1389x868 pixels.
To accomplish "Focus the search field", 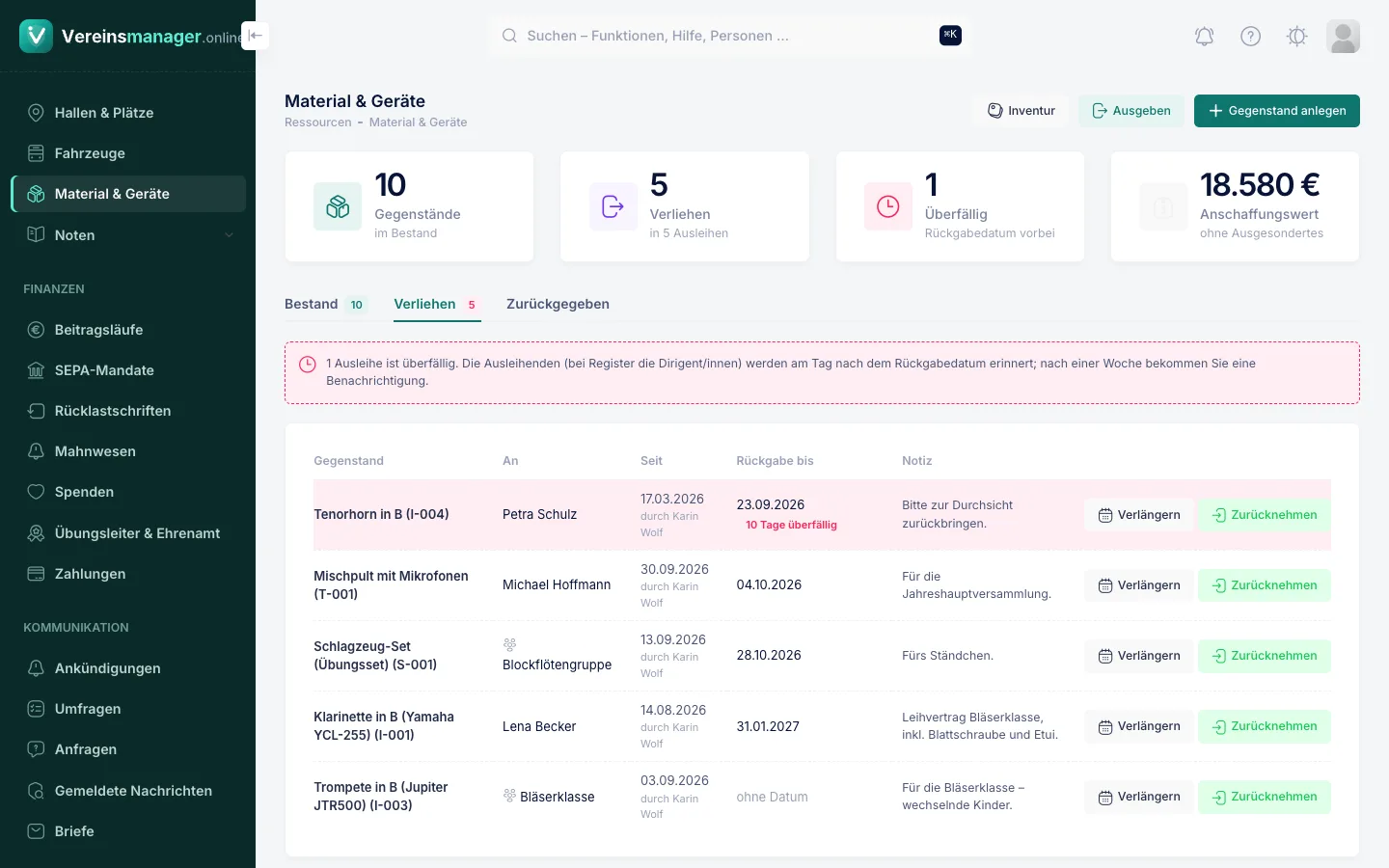I will click(x=731, y=36).
